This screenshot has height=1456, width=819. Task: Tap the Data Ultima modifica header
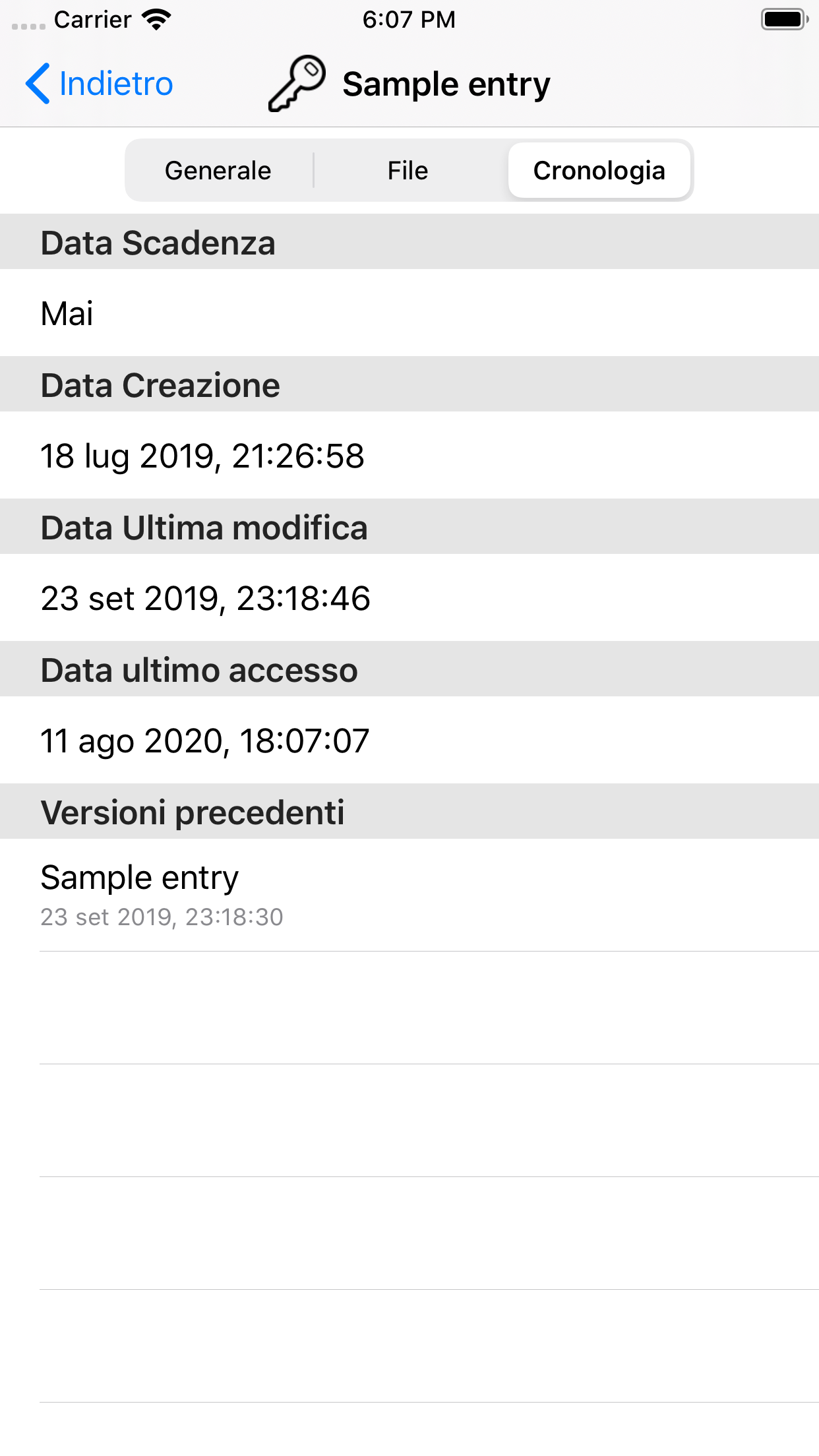pyautogui.click(x=204, y=526)
